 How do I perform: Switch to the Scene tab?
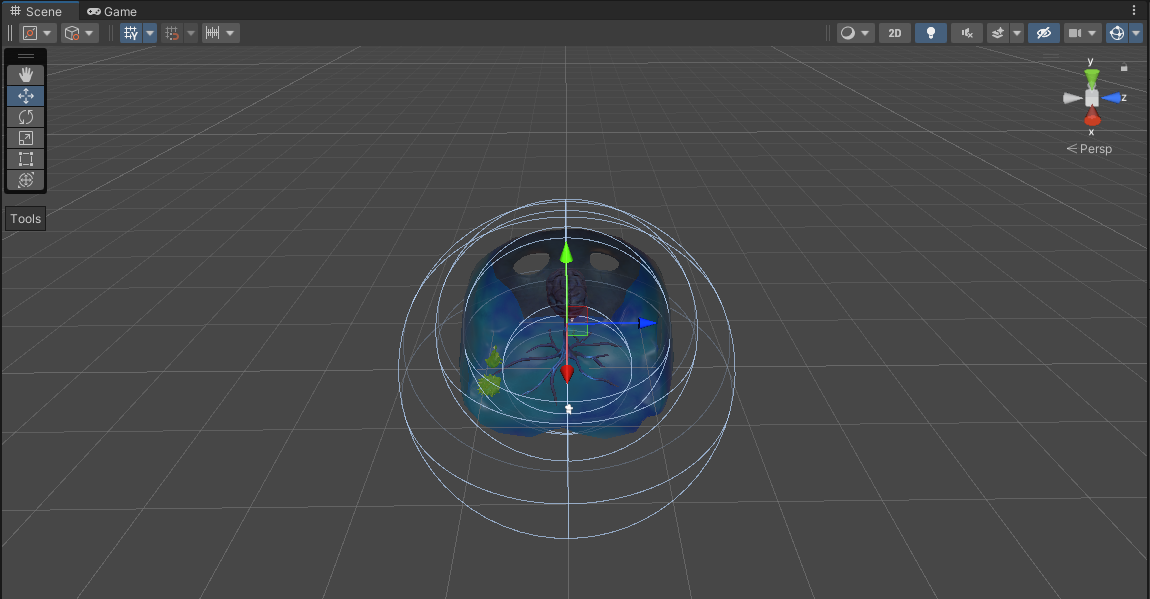pyautogui.click(x=36, y=11)
